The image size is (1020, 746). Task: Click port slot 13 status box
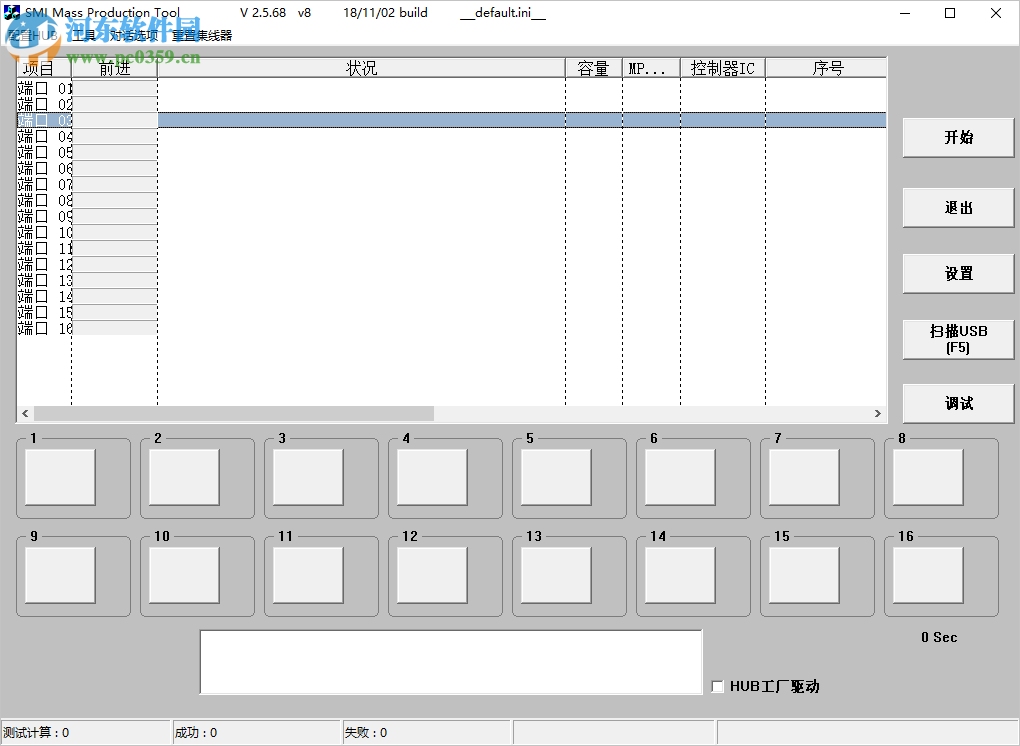pyautogui.click(x=556, y=575)
